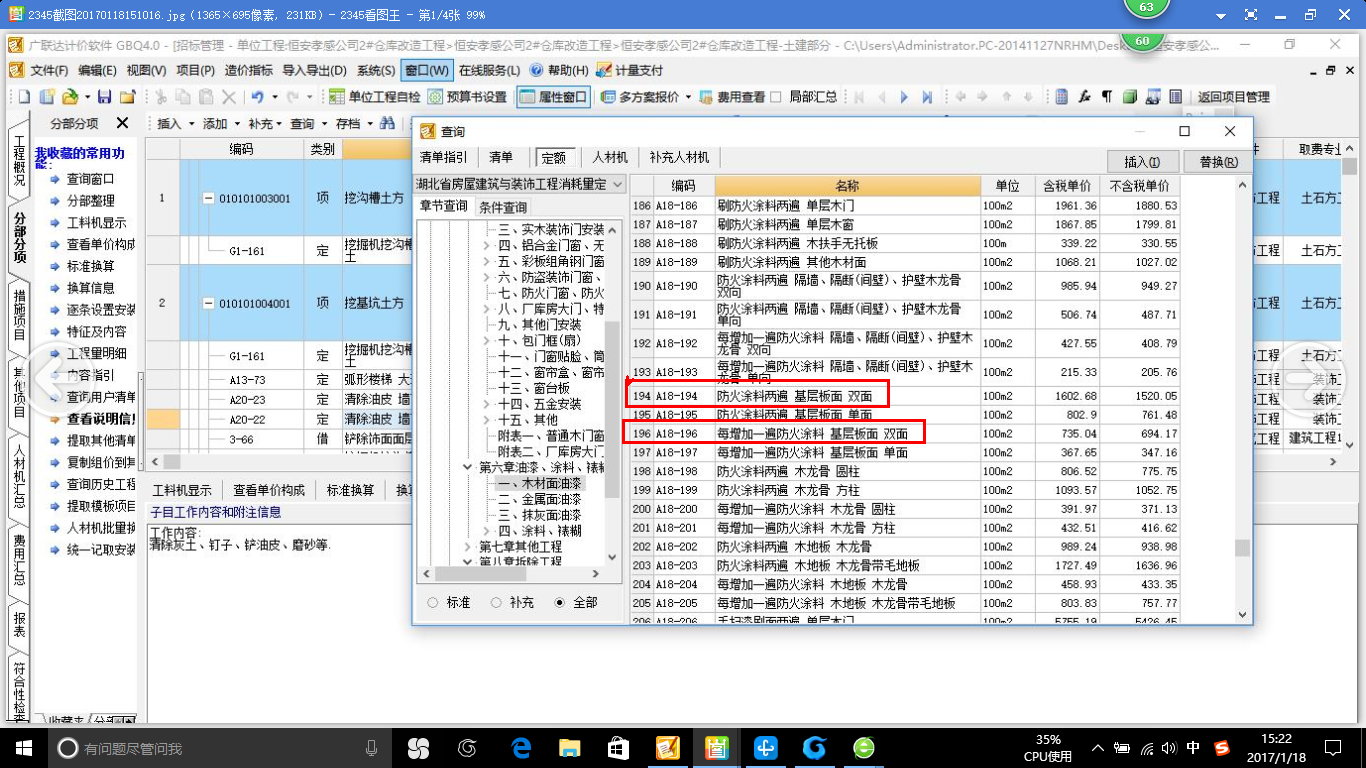The image size is (1366, 768).
Task: Click the blue Next record arrow
Action: [904, 97]
